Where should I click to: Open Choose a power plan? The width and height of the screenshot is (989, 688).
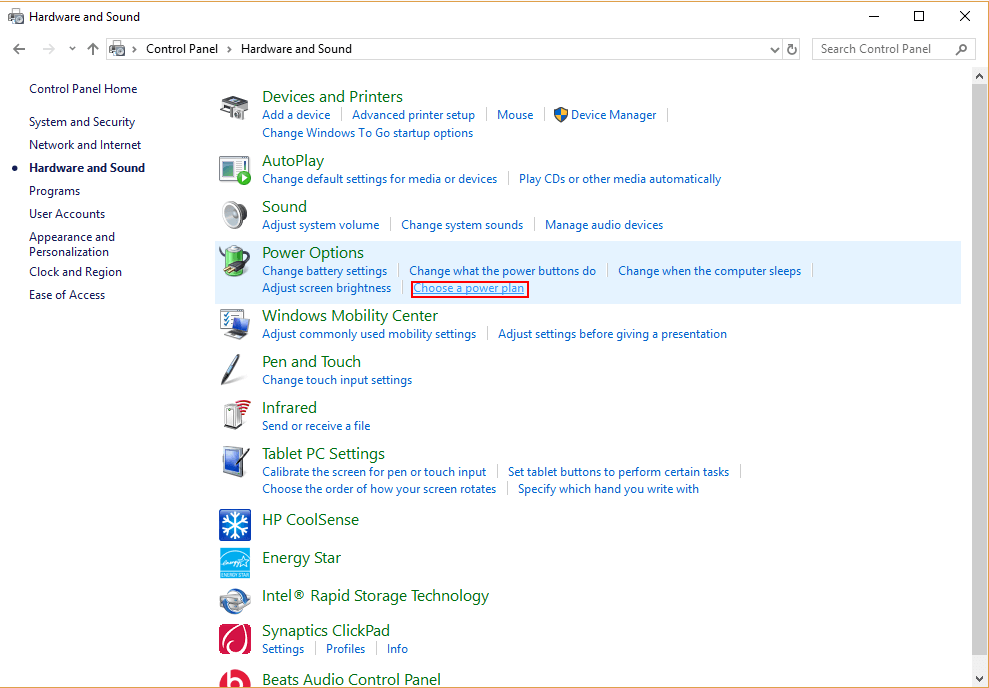coord(469,288)
